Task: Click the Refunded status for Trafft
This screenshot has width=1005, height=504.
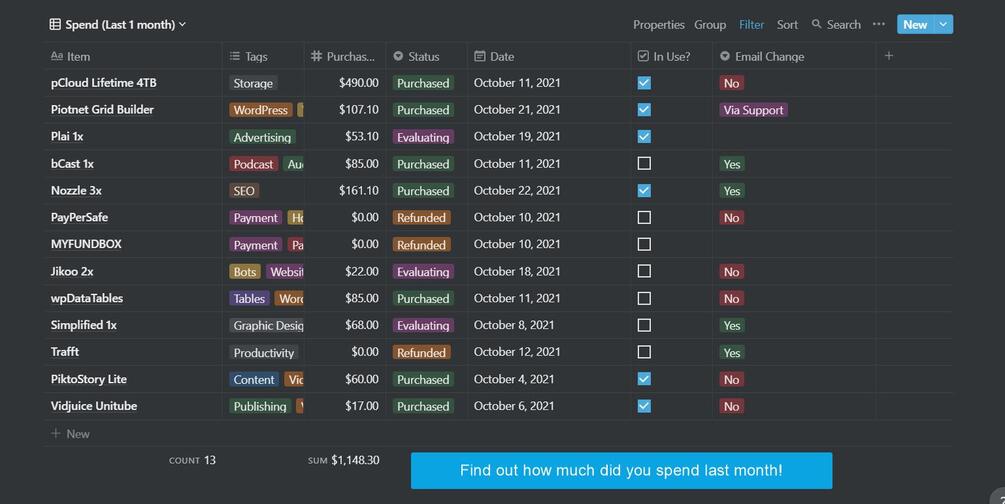Action: click(421, 353)
